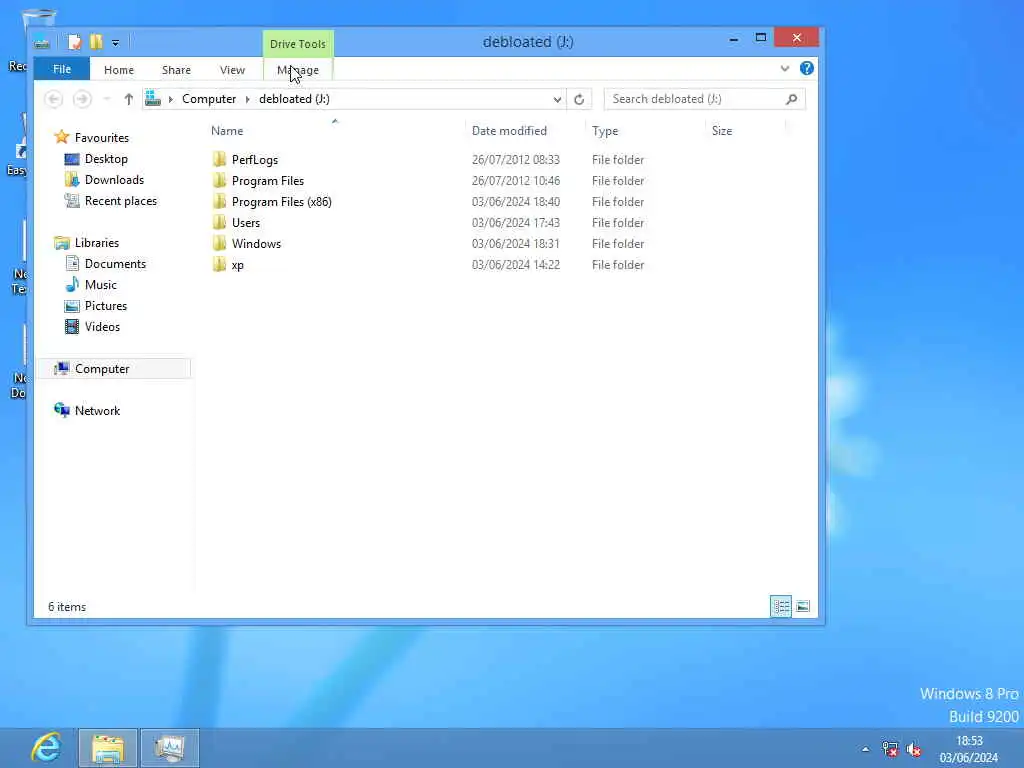Open Recent places in the navigation pane
The image size is (1024, 768).
[121, 200]
